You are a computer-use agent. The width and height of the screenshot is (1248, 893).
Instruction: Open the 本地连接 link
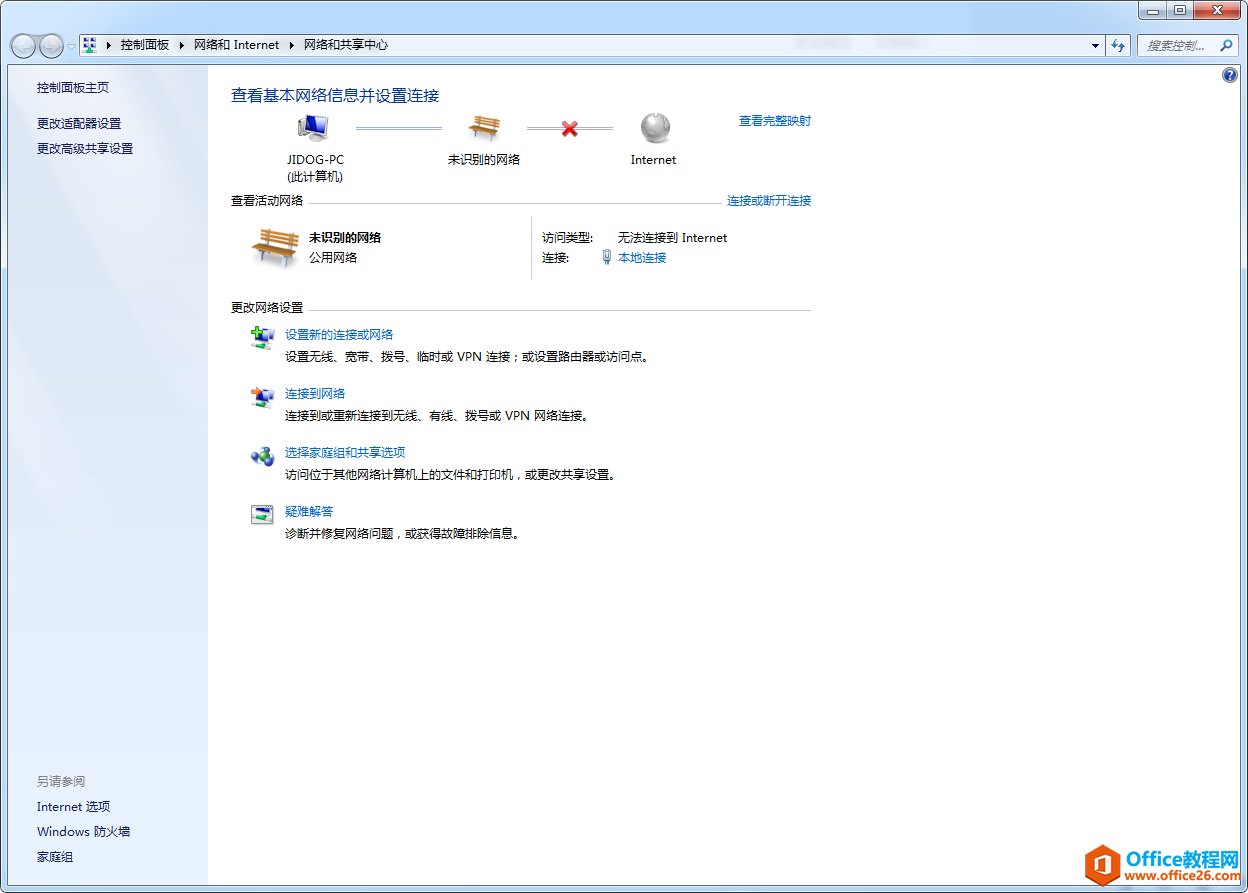pyautogui.click(x=642, y=257)
